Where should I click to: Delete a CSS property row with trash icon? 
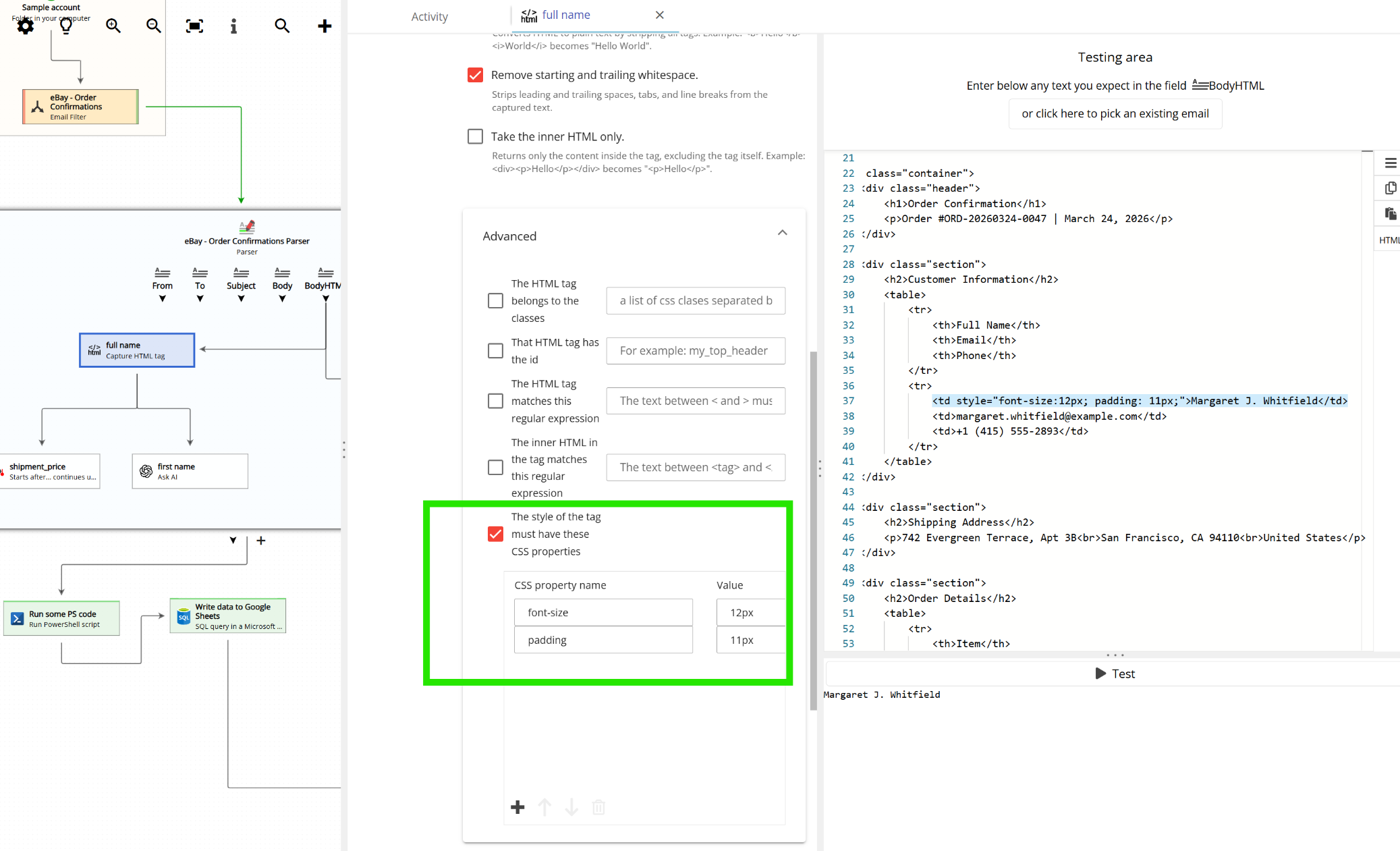[x=598, y=807]
